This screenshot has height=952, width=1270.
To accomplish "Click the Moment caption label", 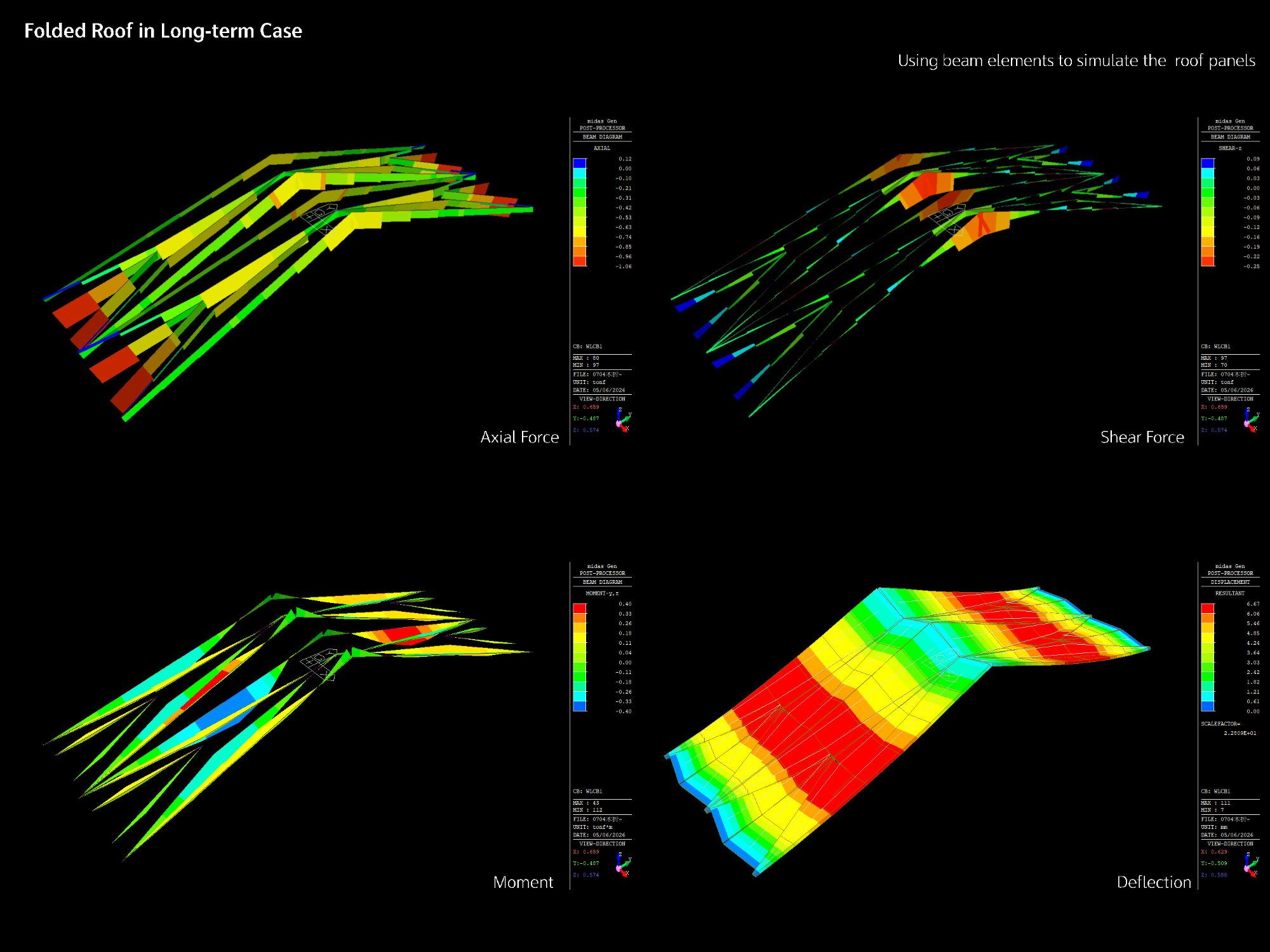I will tap(523, 882).
